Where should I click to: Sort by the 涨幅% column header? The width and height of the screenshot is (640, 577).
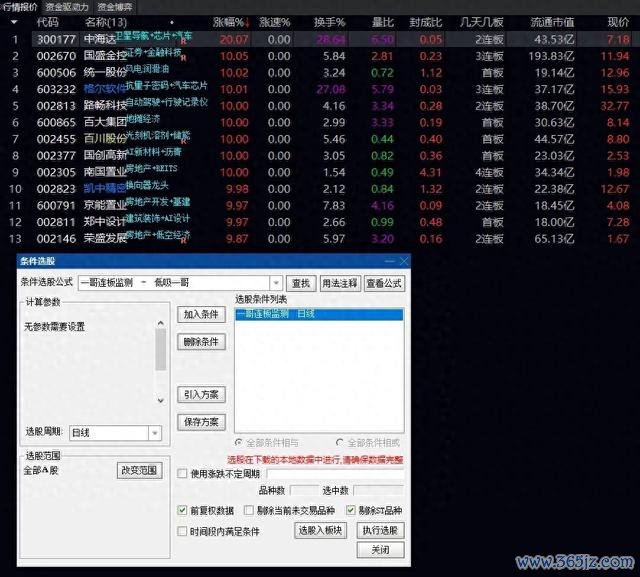coord(231,22)
